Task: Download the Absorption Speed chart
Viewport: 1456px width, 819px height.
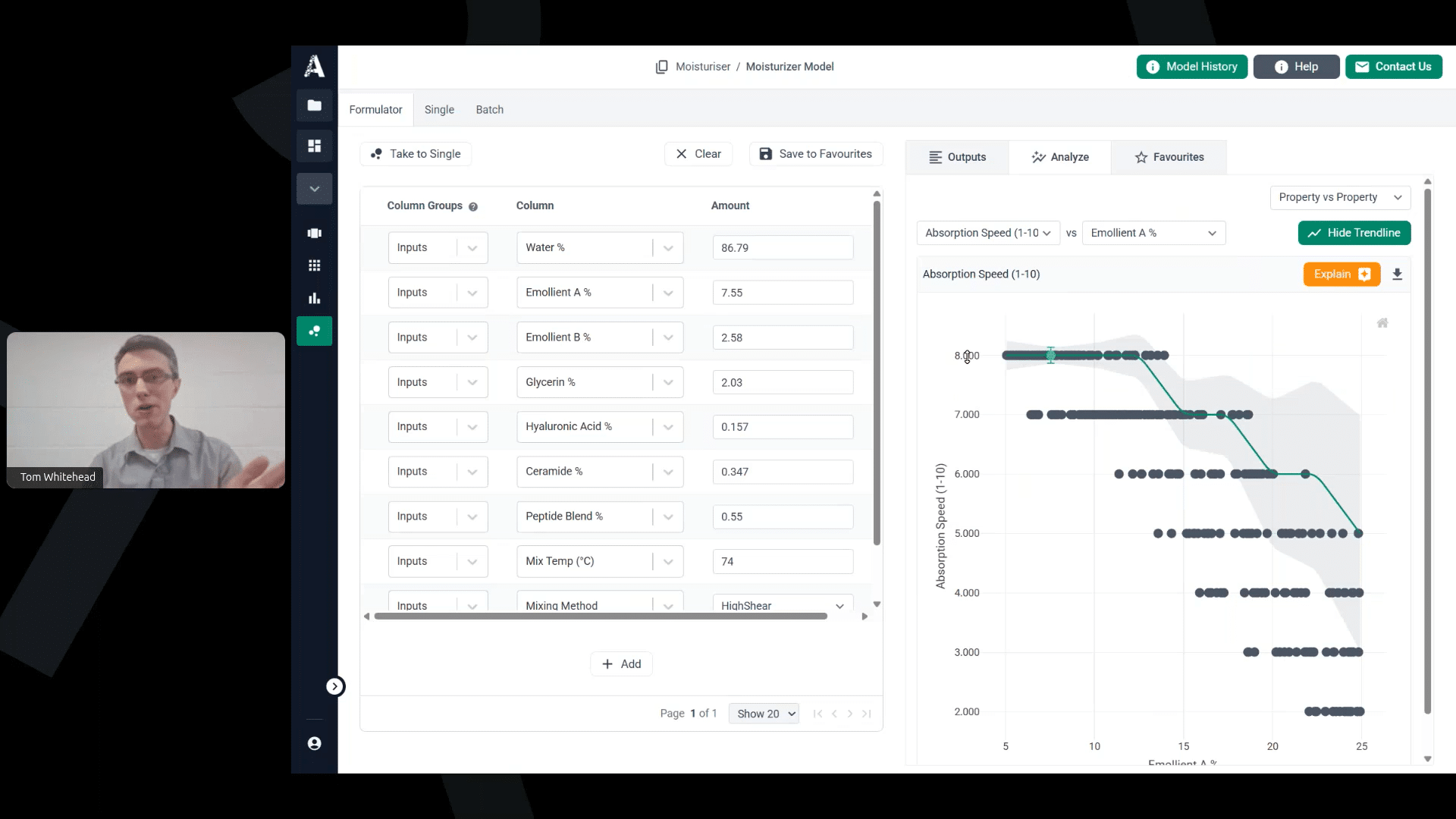Action: click(x=1397, y=275)
